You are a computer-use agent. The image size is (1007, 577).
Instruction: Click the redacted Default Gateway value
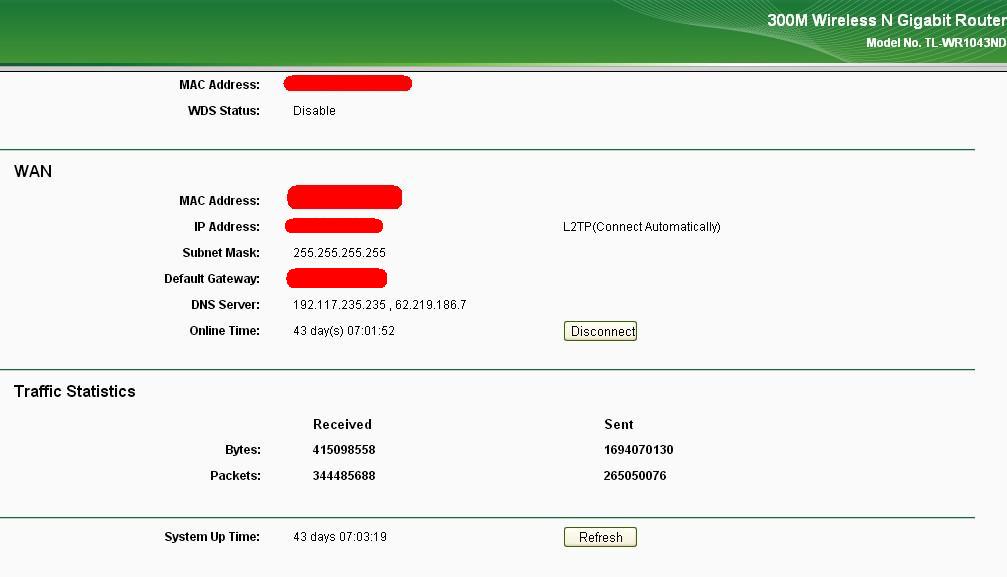tap(337, 278)
